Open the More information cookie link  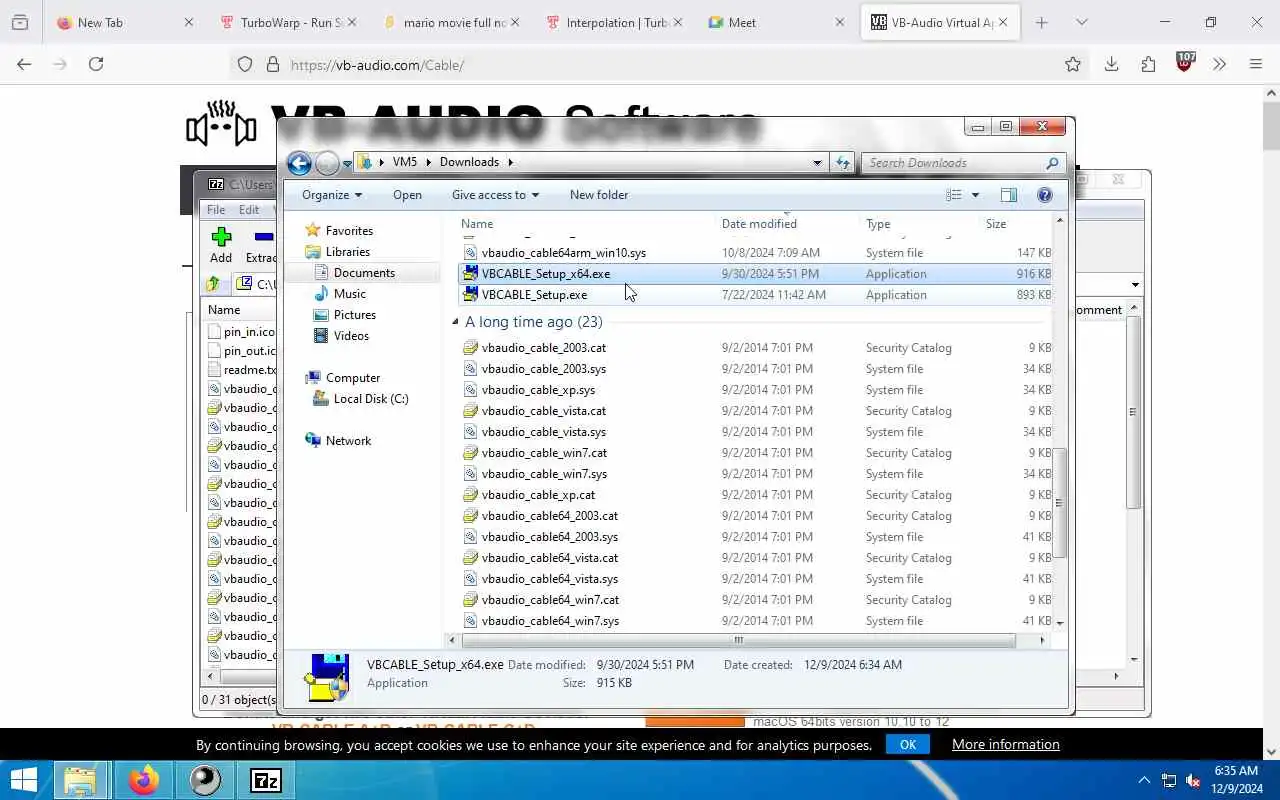tap(1005, 744)
